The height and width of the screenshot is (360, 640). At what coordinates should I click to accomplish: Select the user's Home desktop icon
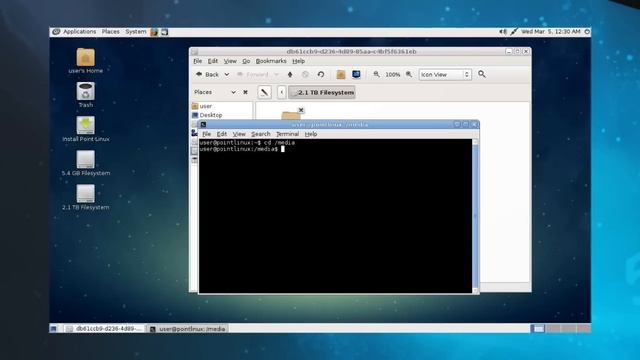pos(85,61)
